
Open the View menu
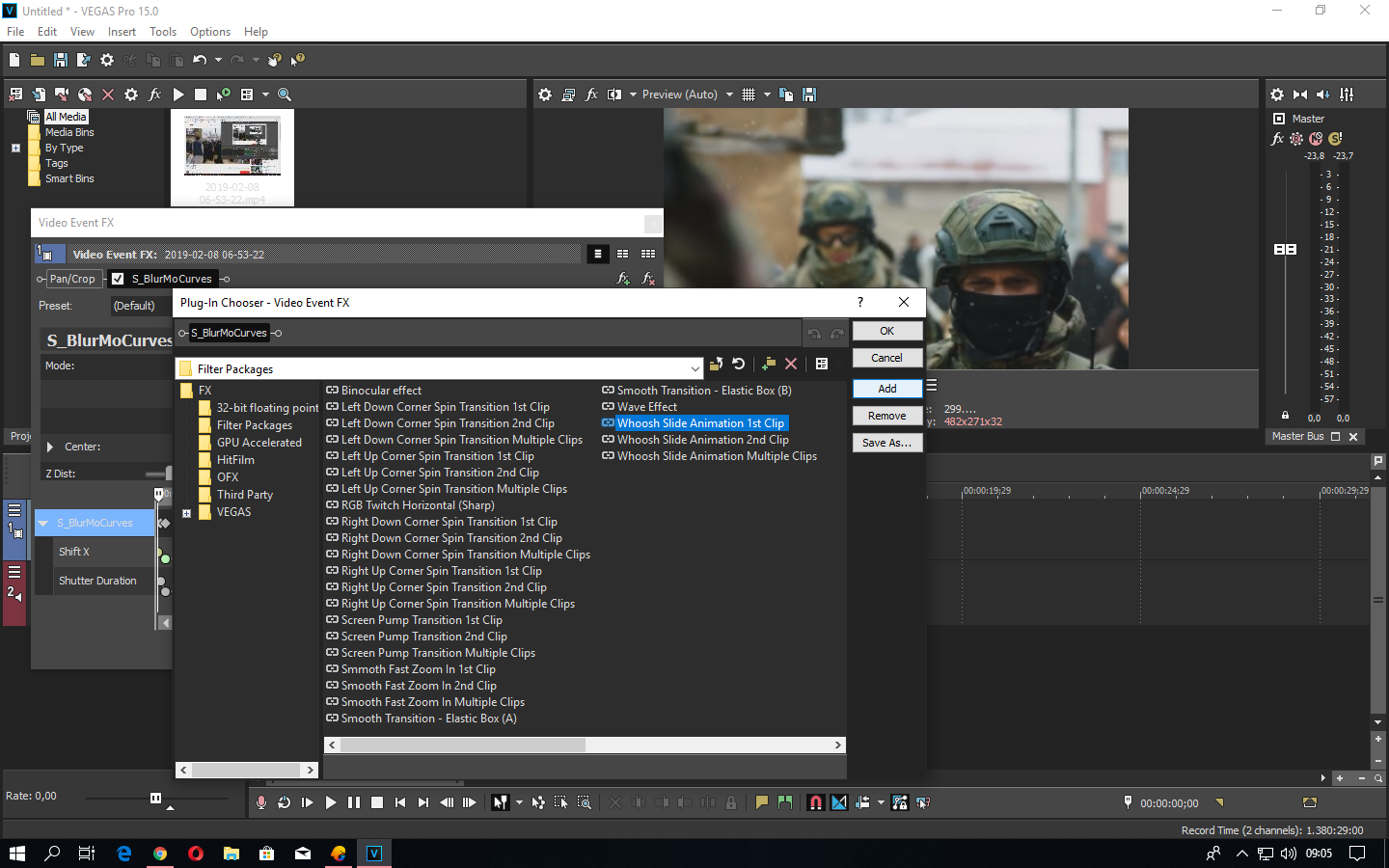[83, 32]
